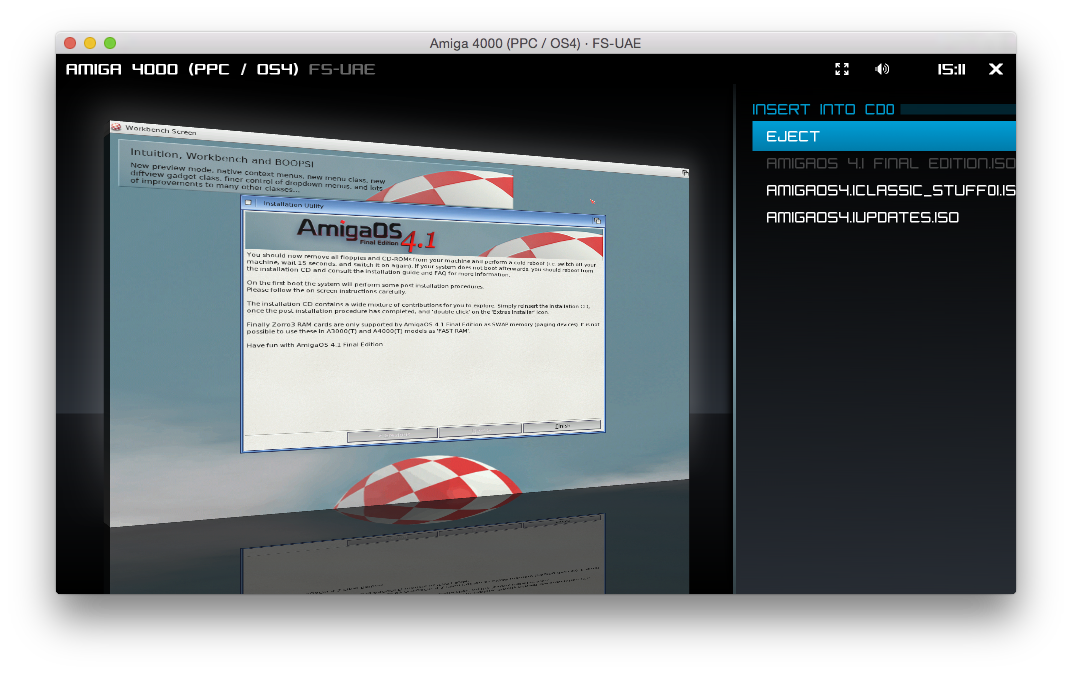
Task: Close the FS-UAE menu with X
Action: (996, 69)
